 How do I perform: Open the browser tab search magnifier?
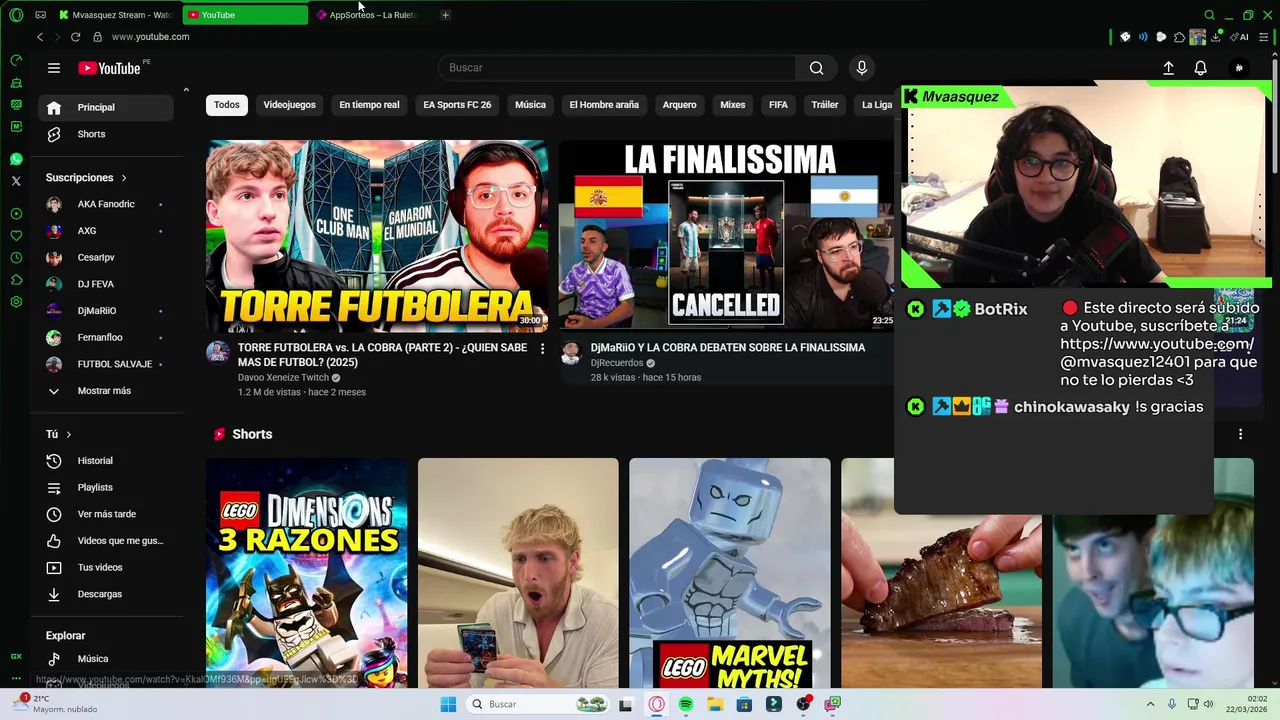coord(1209,15)
